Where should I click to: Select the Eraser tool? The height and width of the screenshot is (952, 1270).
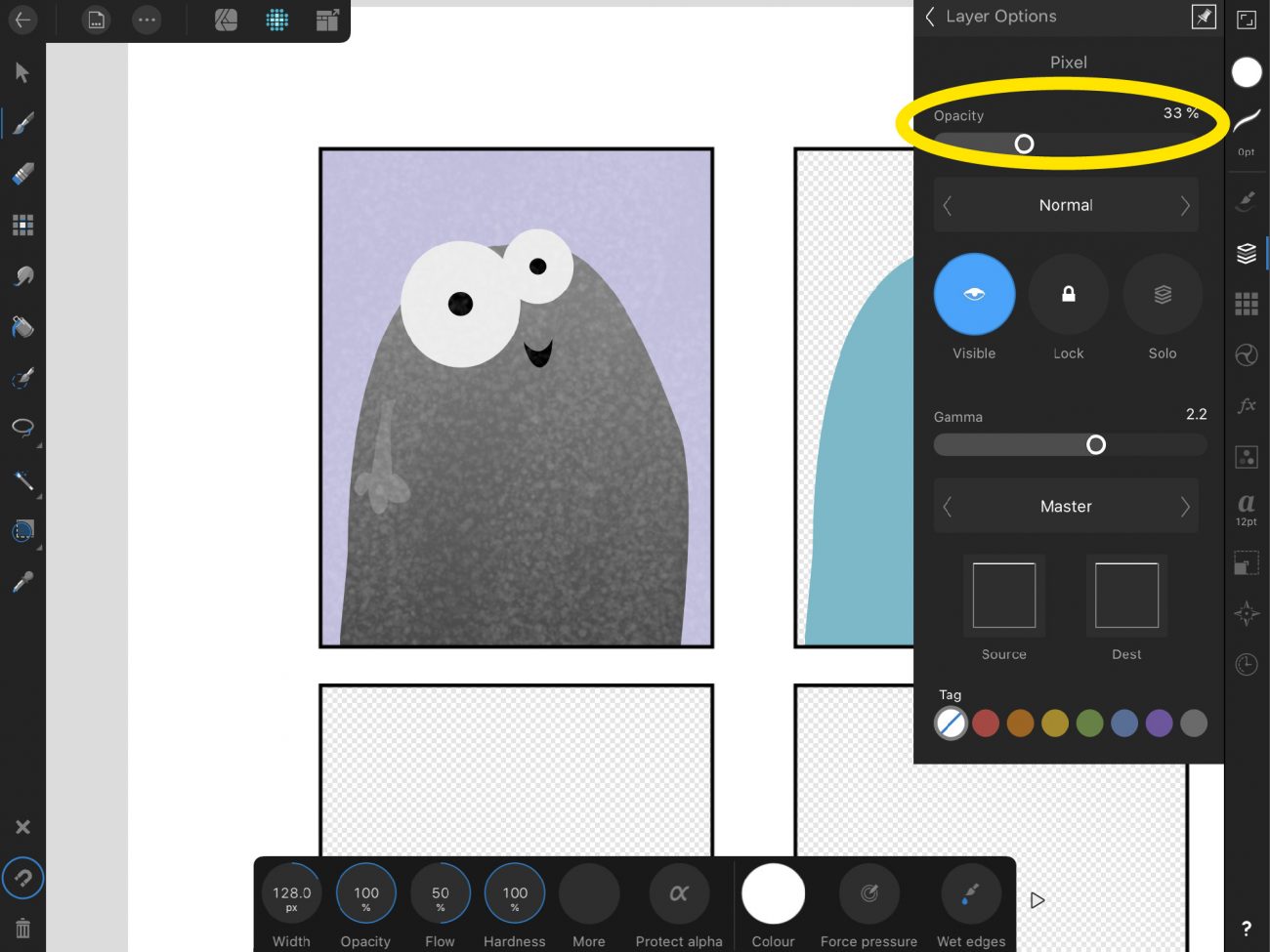(22, 174)
